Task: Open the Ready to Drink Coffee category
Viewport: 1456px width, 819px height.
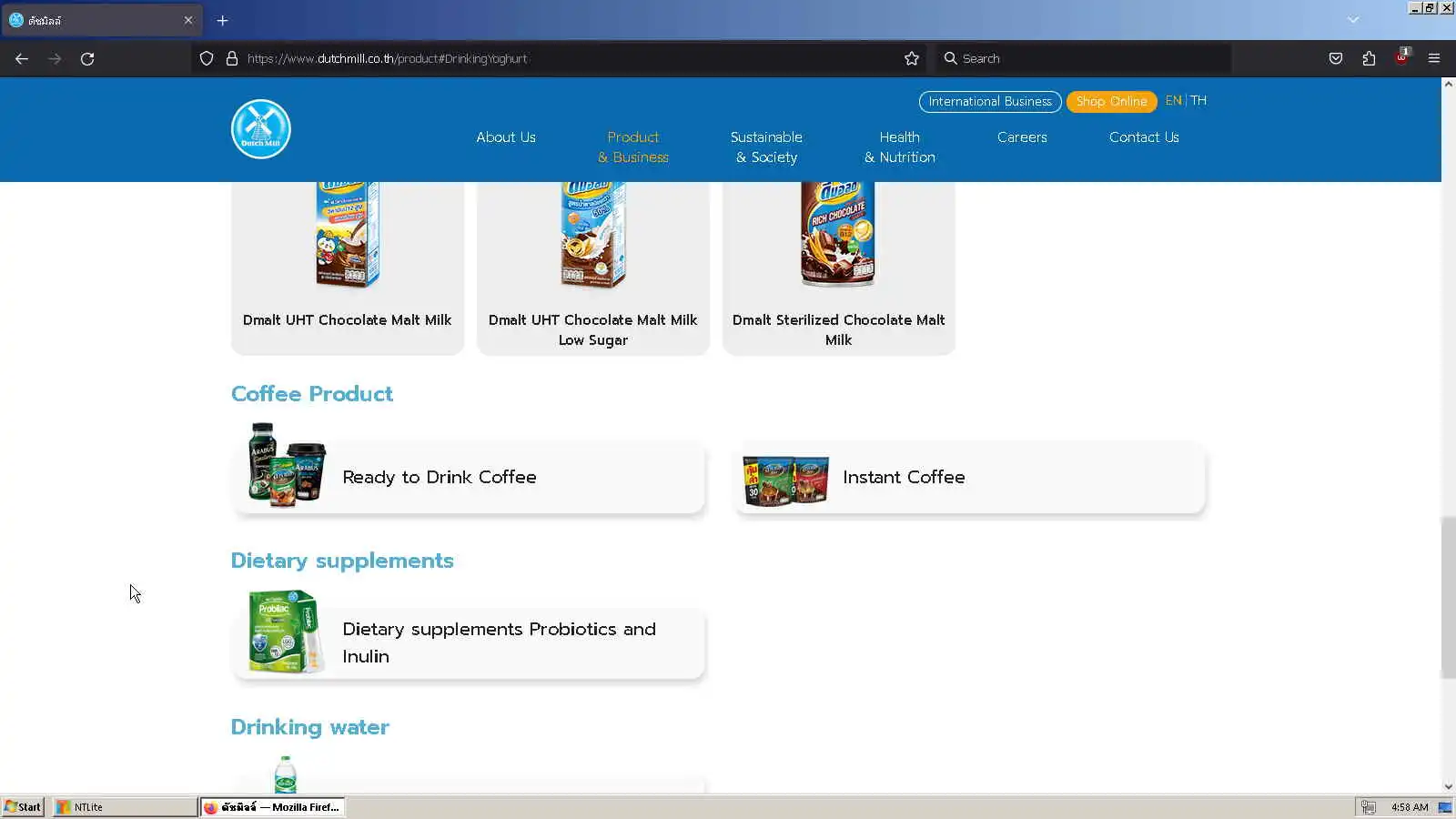Action: pyautogui.click(x=469, y=478)
